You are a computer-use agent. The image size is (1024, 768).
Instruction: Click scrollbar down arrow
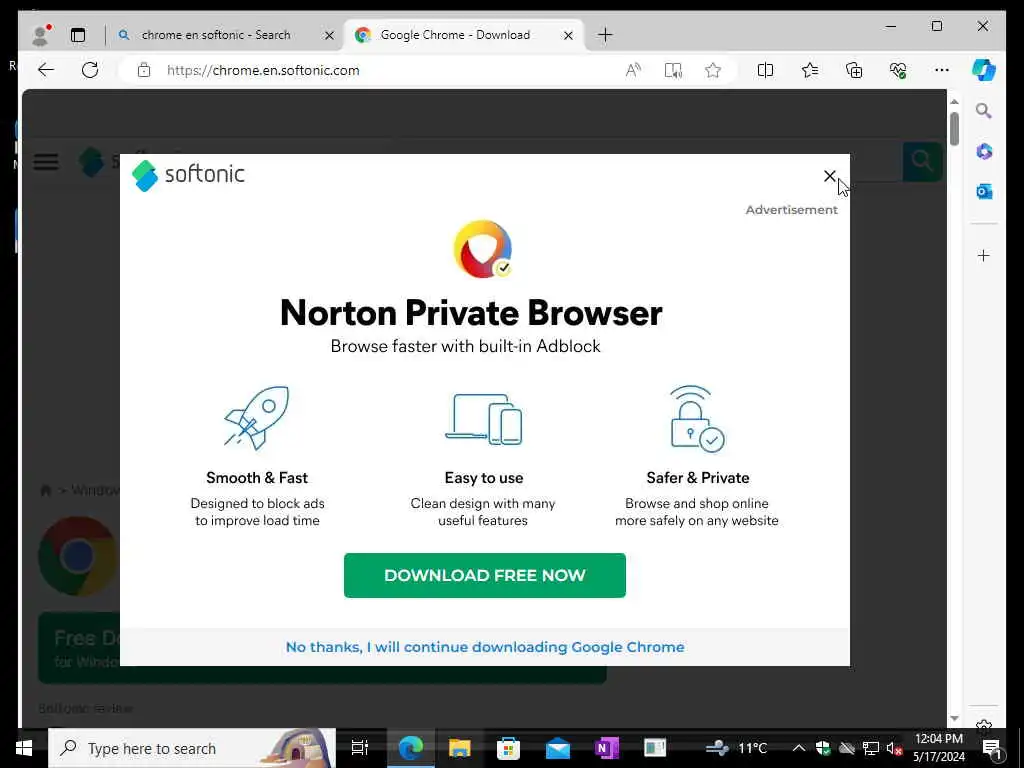(x=954, y=718)
